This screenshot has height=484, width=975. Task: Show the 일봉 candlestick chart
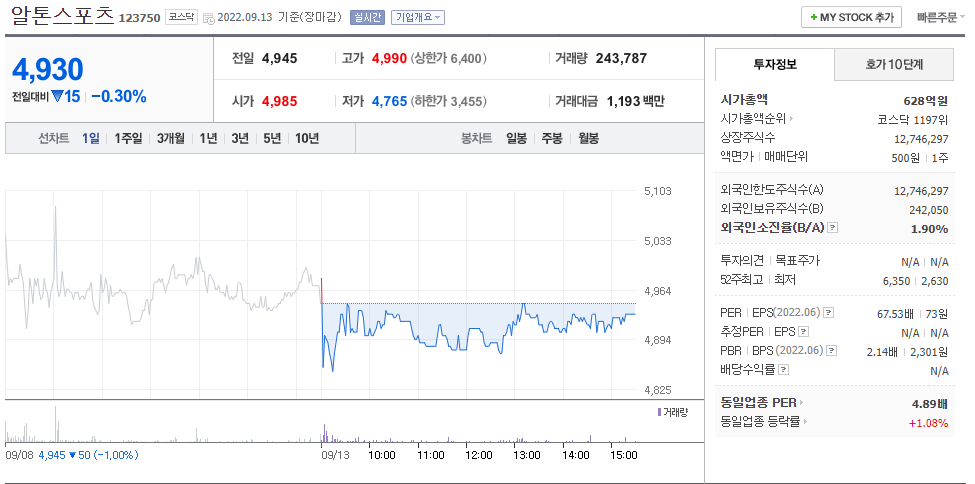[x=516, y=138]
